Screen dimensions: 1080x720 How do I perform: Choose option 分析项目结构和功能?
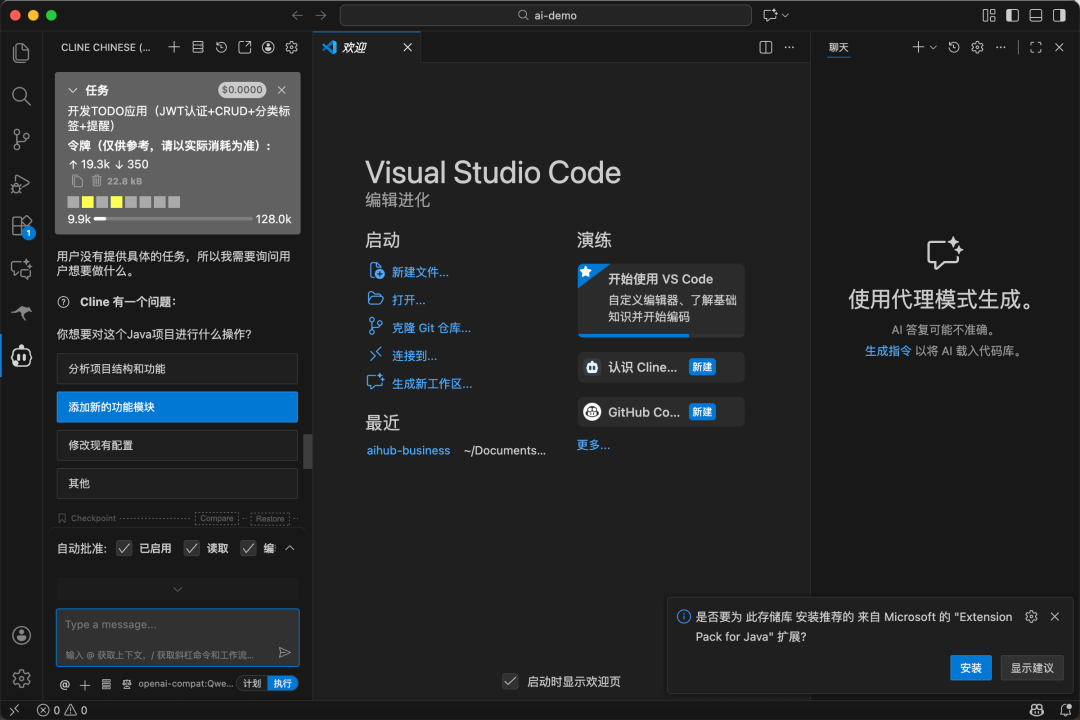(x=177, y=369)
